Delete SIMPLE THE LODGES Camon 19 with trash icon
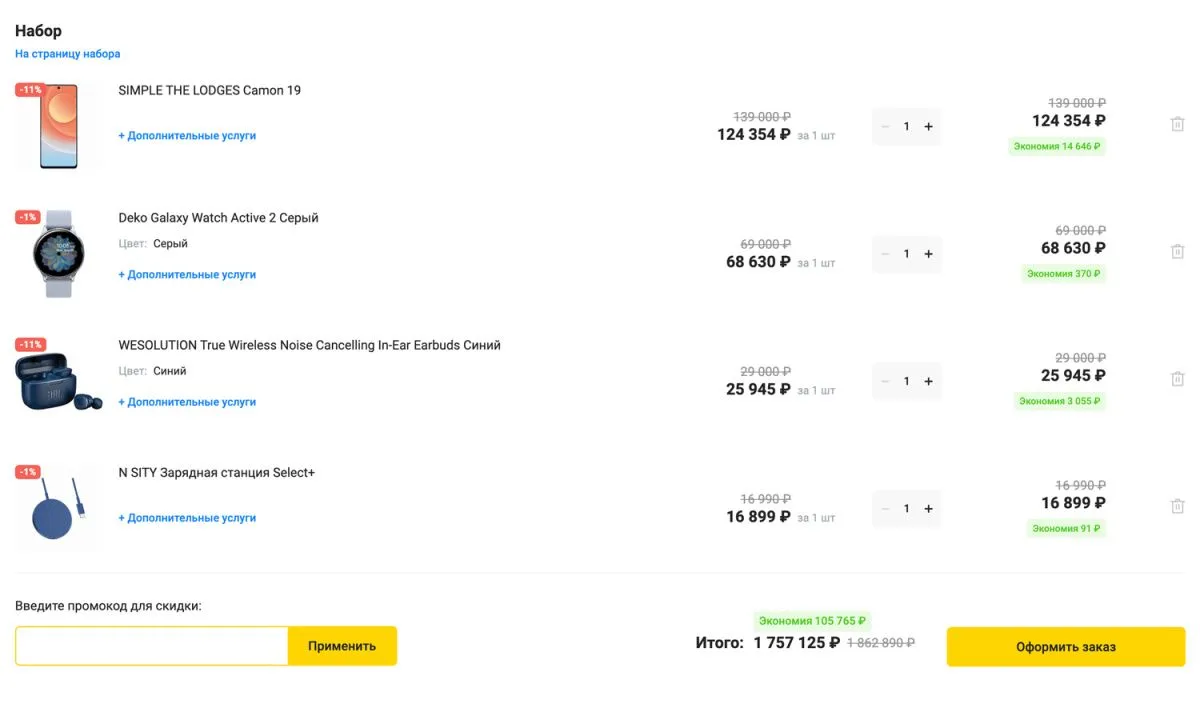The image size is (1200, 720). tap(1177, 124)
